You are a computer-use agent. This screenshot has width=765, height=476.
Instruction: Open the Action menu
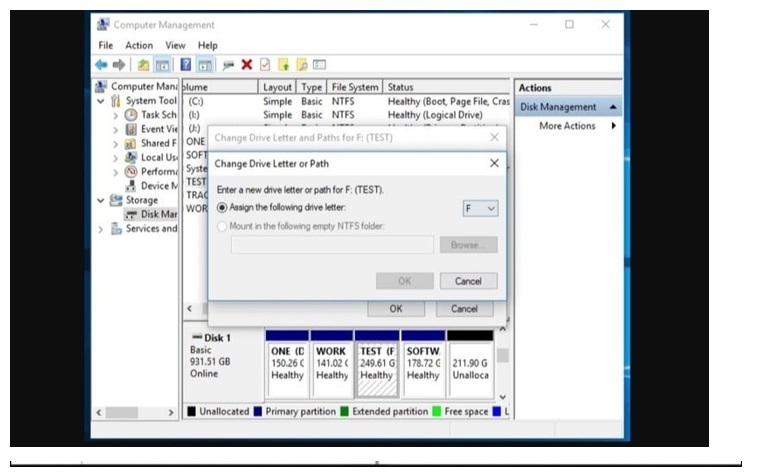pyautogui.click(x=139, y=45)
